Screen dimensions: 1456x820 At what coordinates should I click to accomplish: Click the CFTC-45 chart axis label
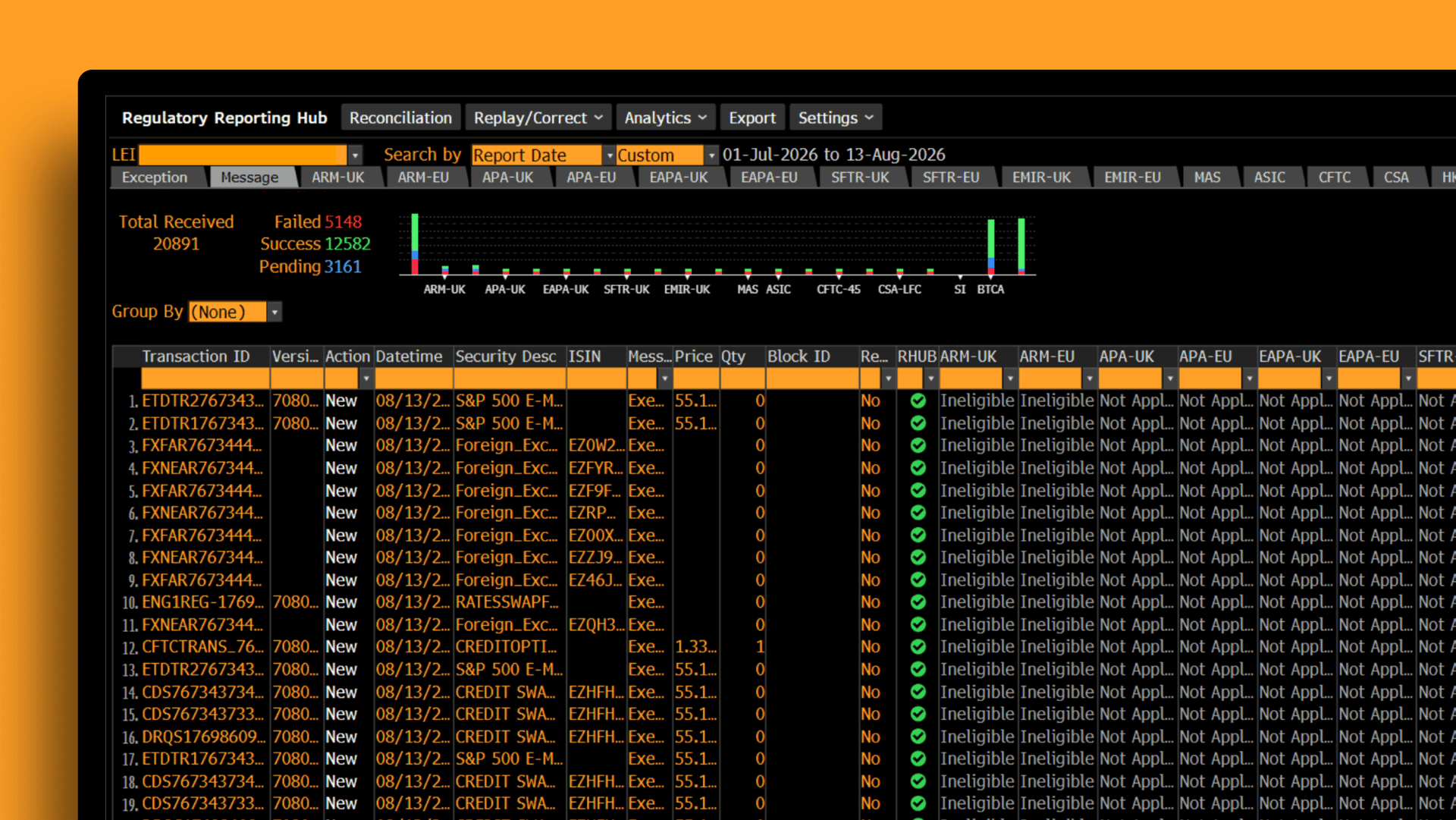(x=839, y=289)
